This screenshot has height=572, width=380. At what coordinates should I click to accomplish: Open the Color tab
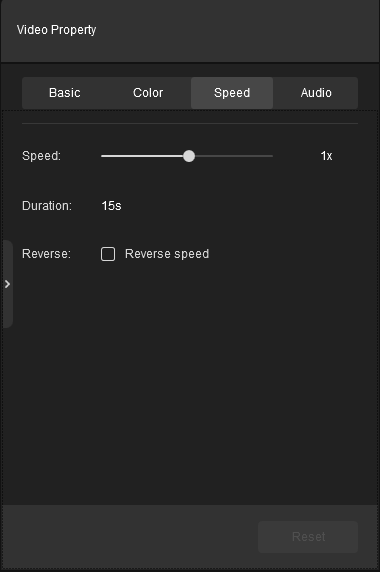(148, 93)
